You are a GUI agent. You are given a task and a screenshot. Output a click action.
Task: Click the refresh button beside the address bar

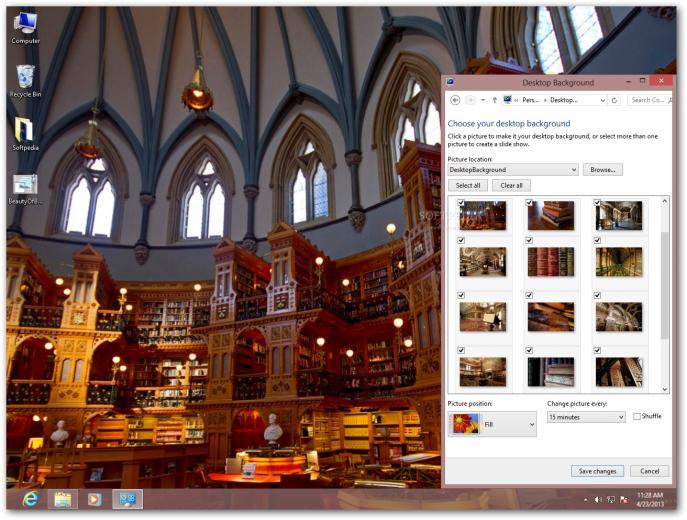[x=614, y=100]
